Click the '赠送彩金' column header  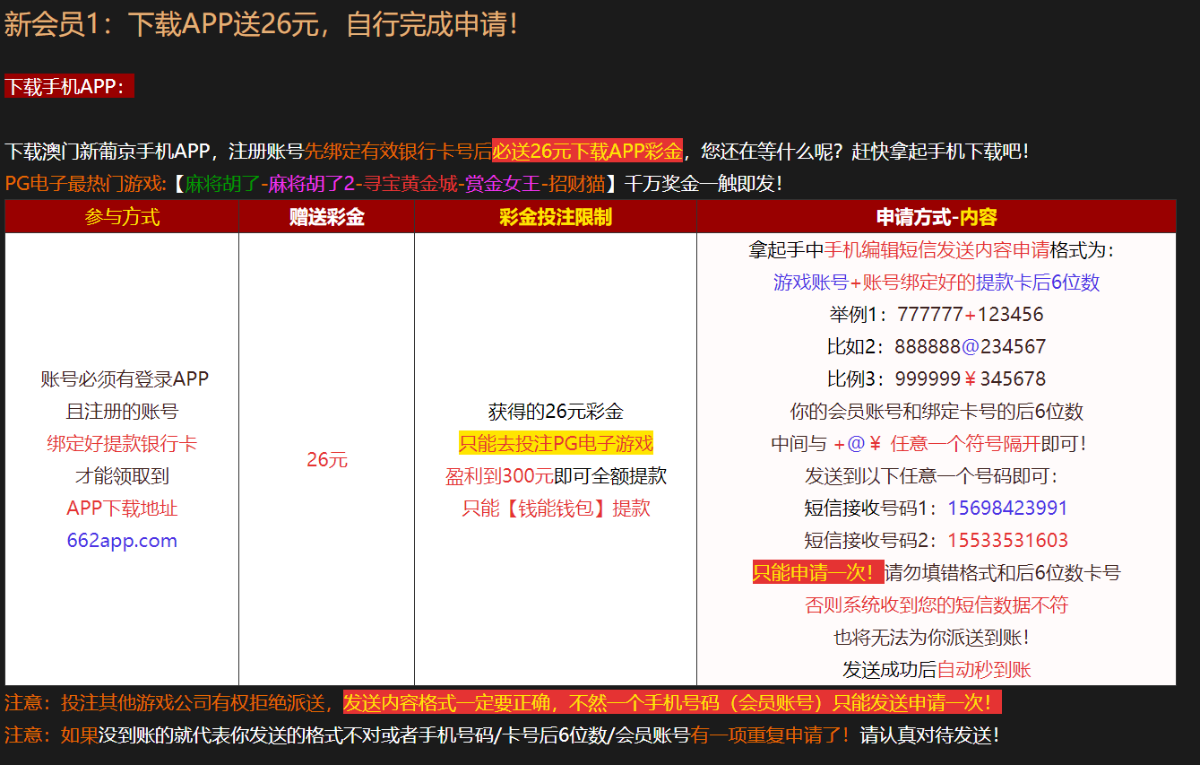[327, 217]
